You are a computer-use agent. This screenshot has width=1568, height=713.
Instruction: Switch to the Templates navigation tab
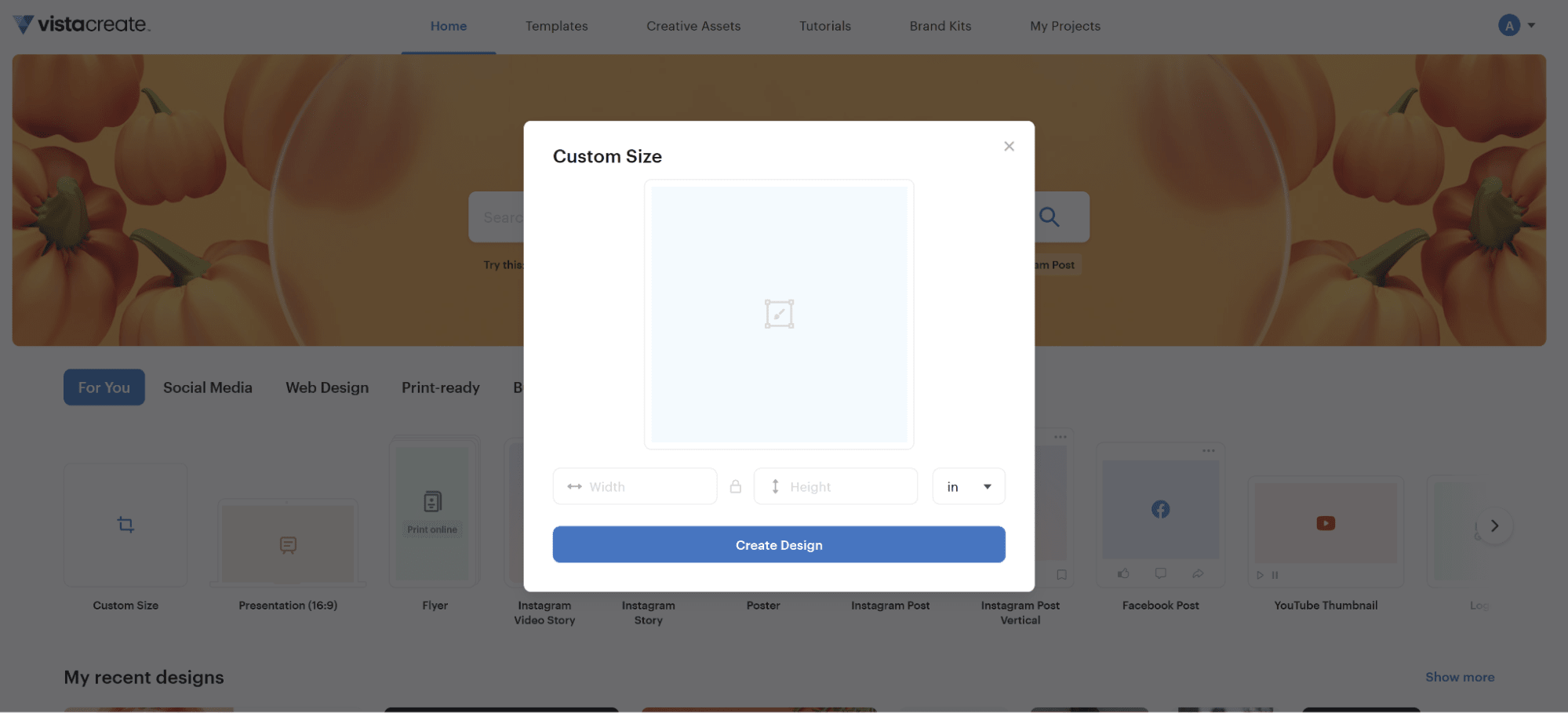coord(556,25)
